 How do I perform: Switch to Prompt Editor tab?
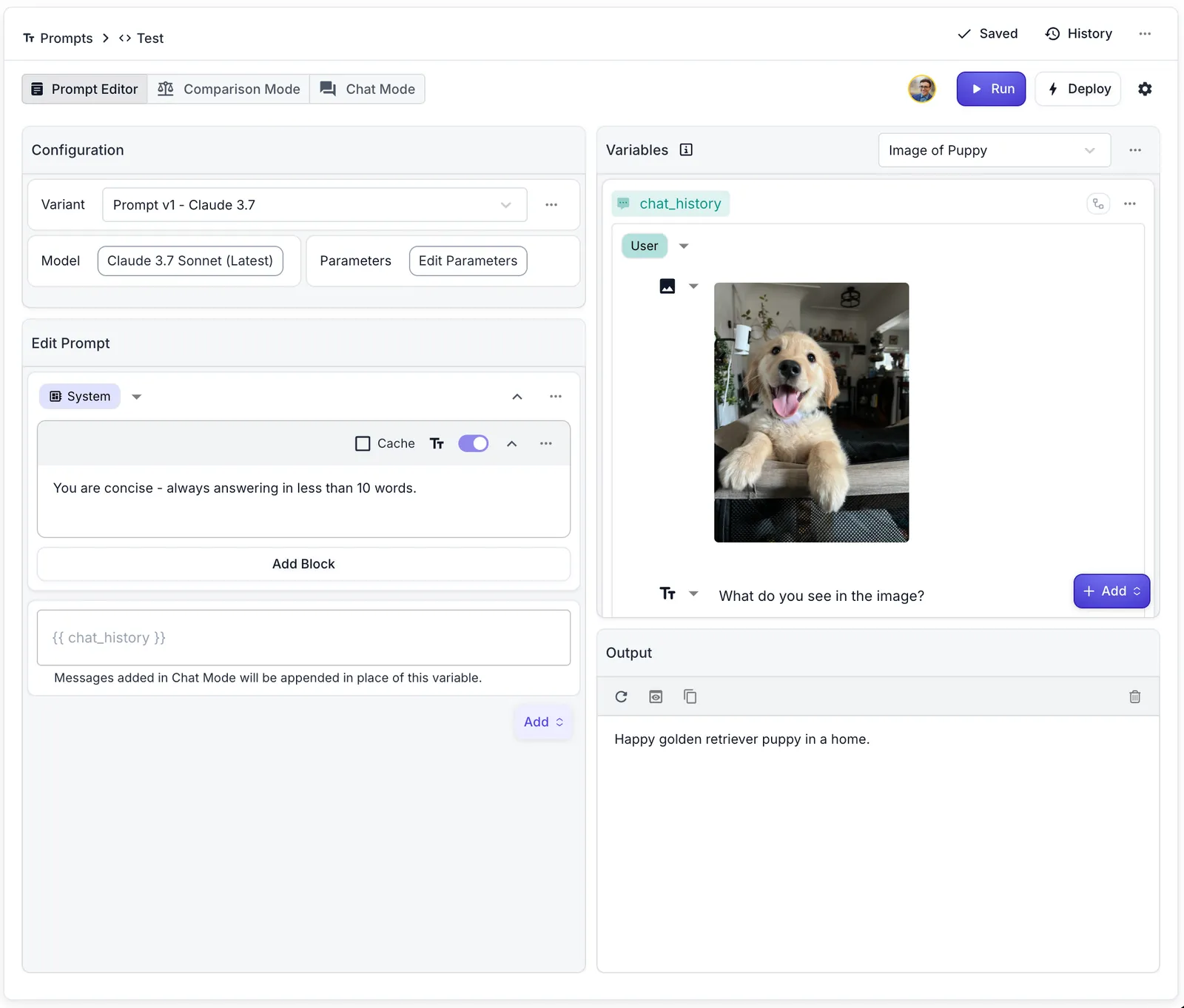84,89
